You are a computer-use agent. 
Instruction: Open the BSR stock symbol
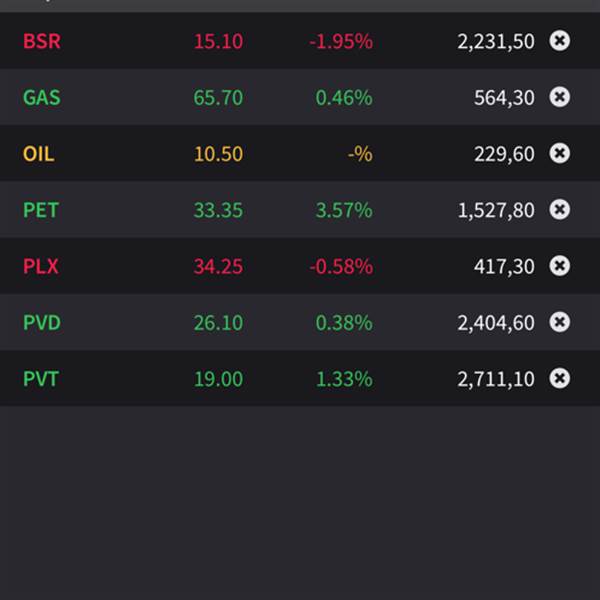tap(41, 42)
